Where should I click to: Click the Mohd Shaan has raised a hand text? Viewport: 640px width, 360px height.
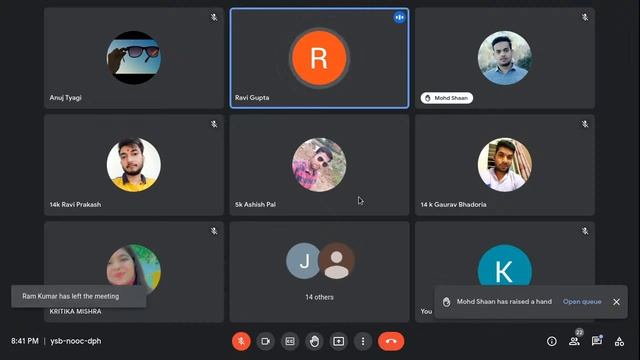point(504,302)
